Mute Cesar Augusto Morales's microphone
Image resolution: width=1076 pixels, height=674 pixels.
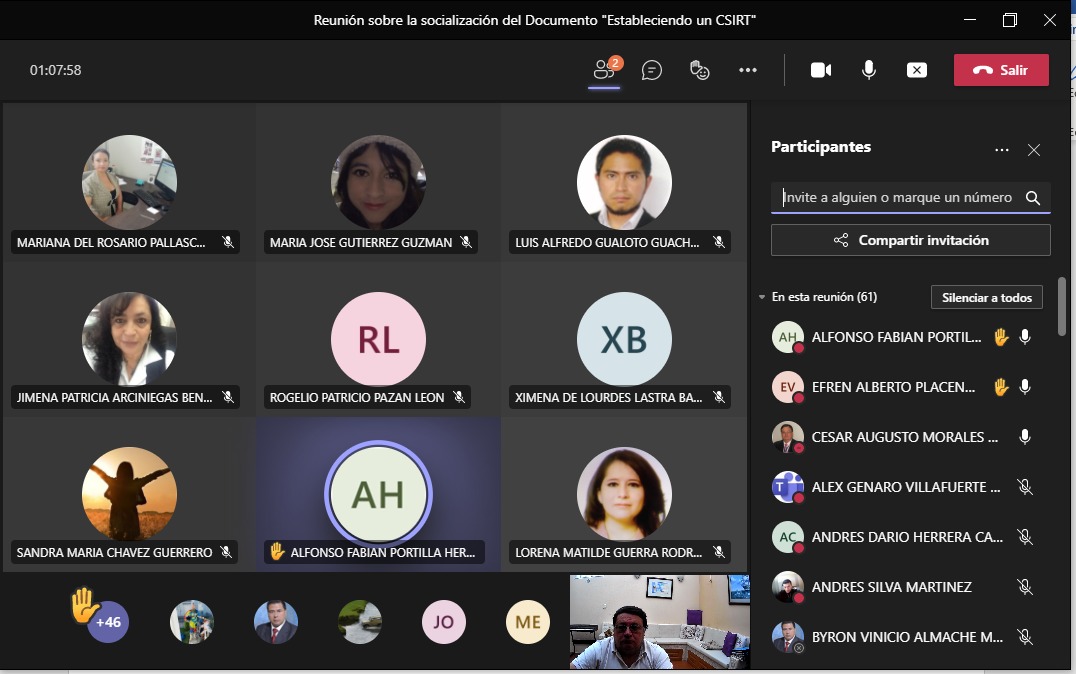[1025, 437]
